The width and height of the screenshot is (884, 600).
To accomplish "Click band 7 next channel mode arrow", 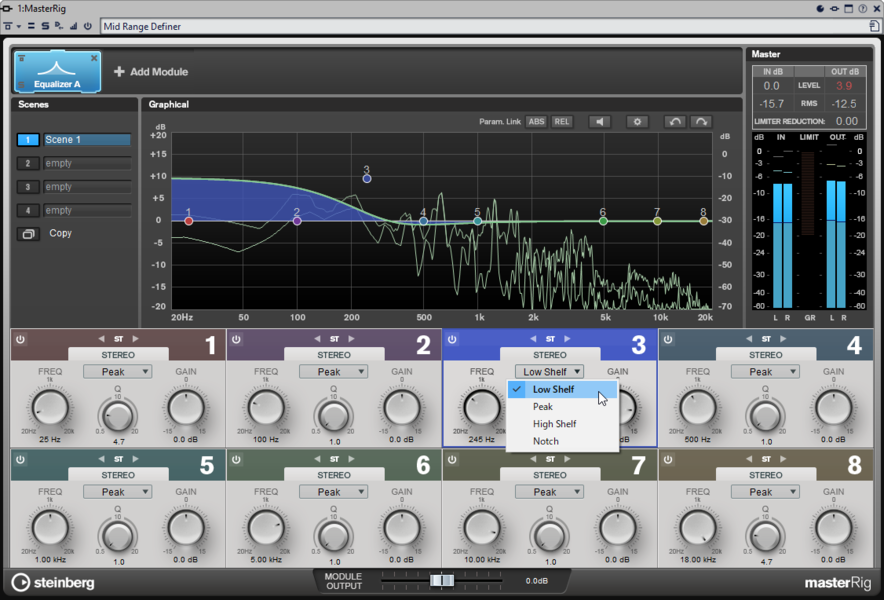I will pyautogui.click(x=567, y=459).
